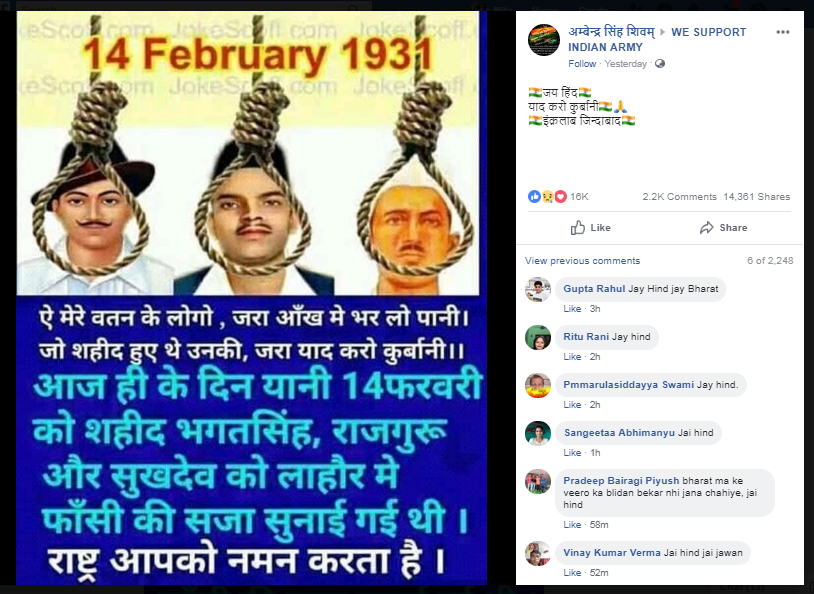
Task: View the 14,361 Shares list
Action: click(x=756, y=197)
